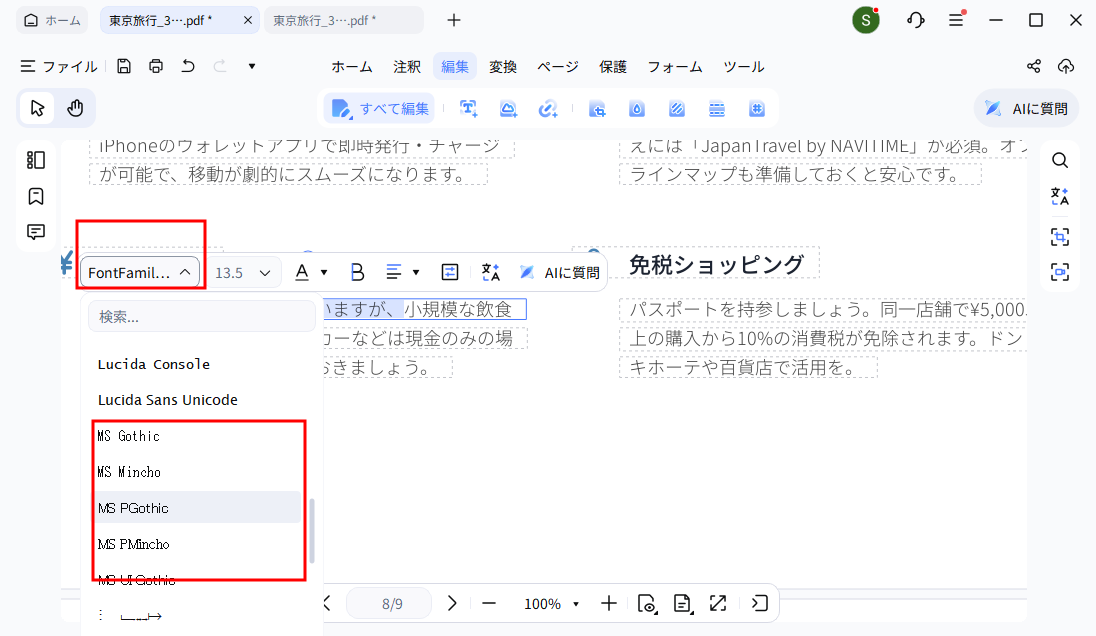
Task: Open the alignment options dropdown arrow
Action: 416,273
